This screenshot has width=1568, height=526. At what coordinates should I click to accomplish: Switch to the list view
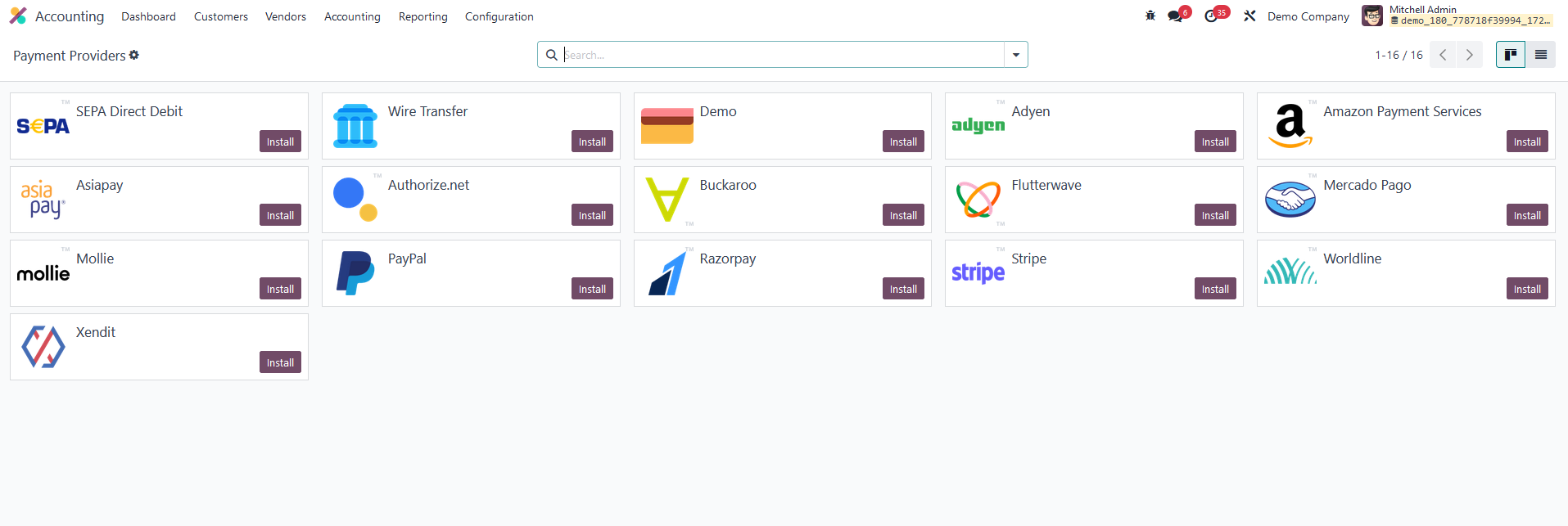click(1540, 55)
